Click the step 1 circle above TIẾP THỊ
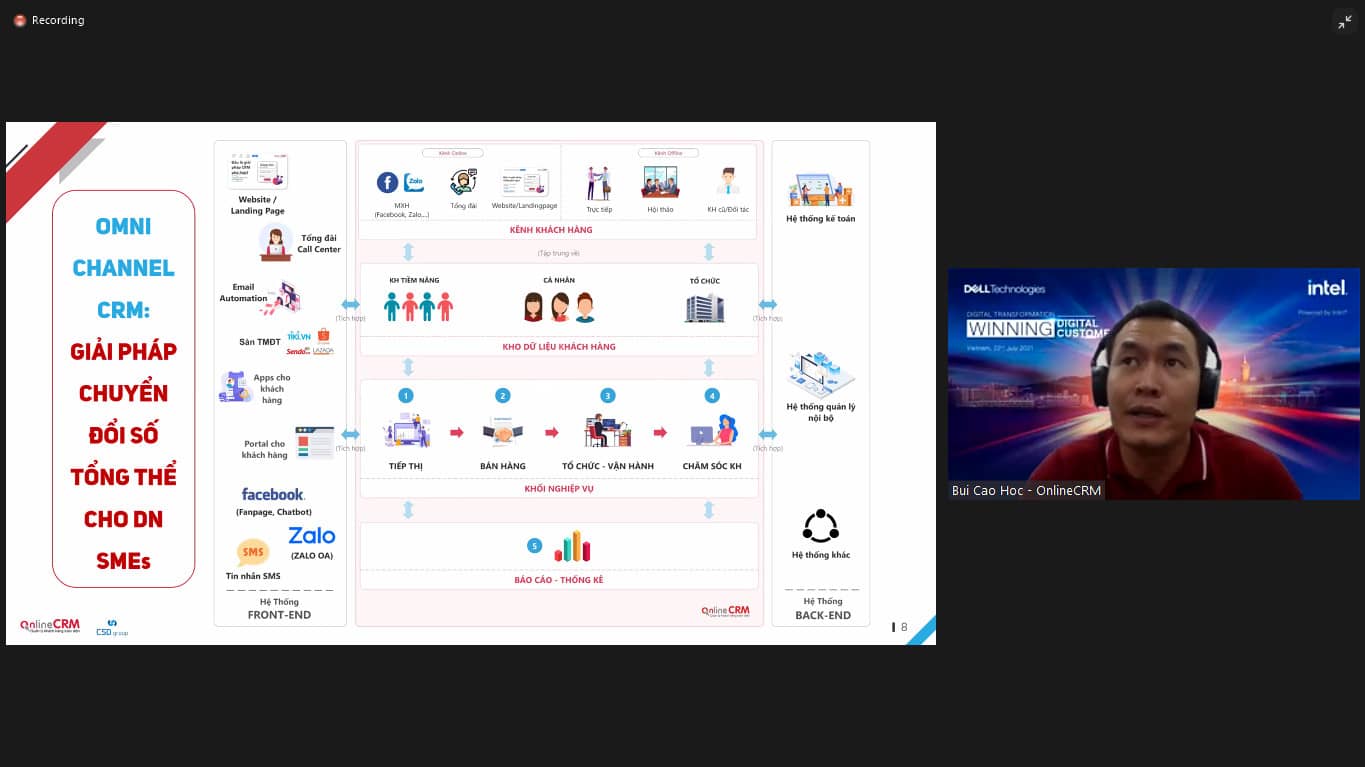This screenshot has width=1365, height=767. pyautogui.click(x=405, y=396)
